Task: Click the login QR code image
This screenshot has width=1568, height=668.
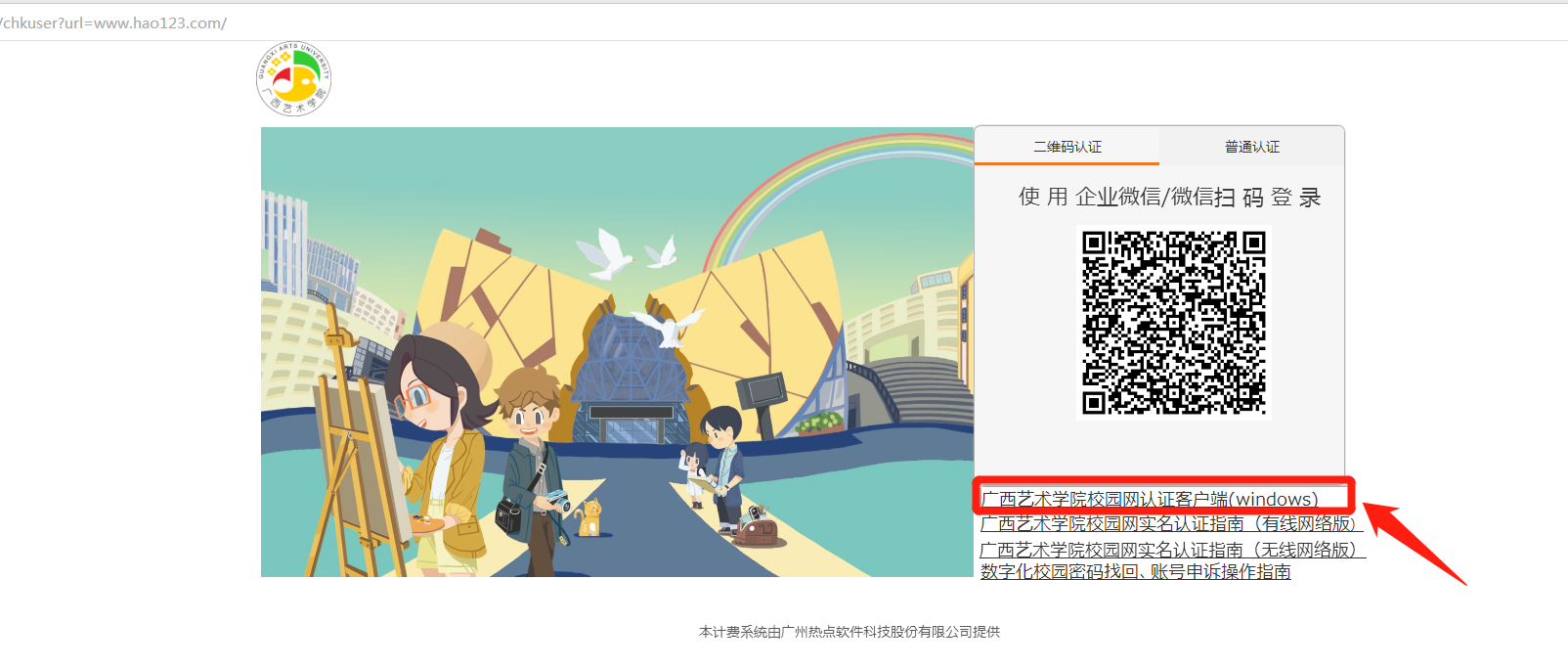Action: [x=1174, y=323]
